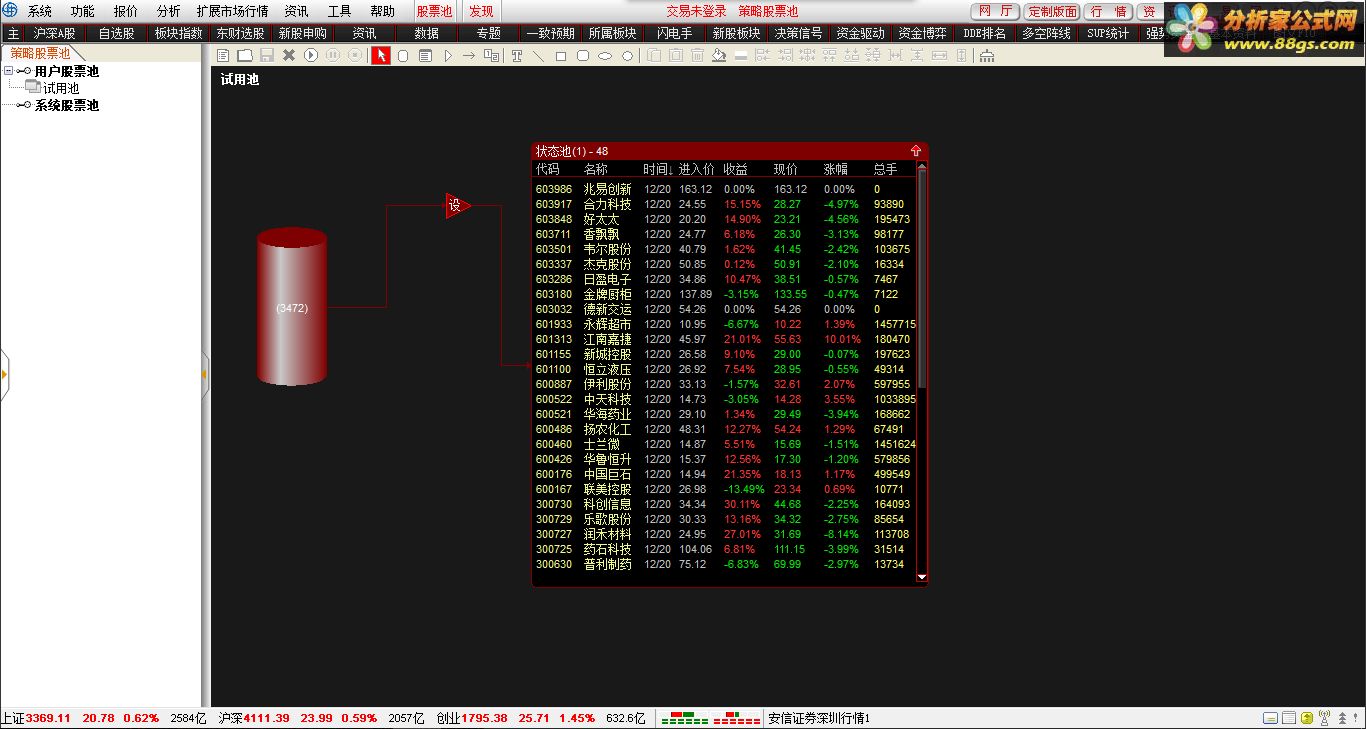Click the numbered ordering tool icon
This screenshot has height=729, width=1366.
tap(491, 56)
